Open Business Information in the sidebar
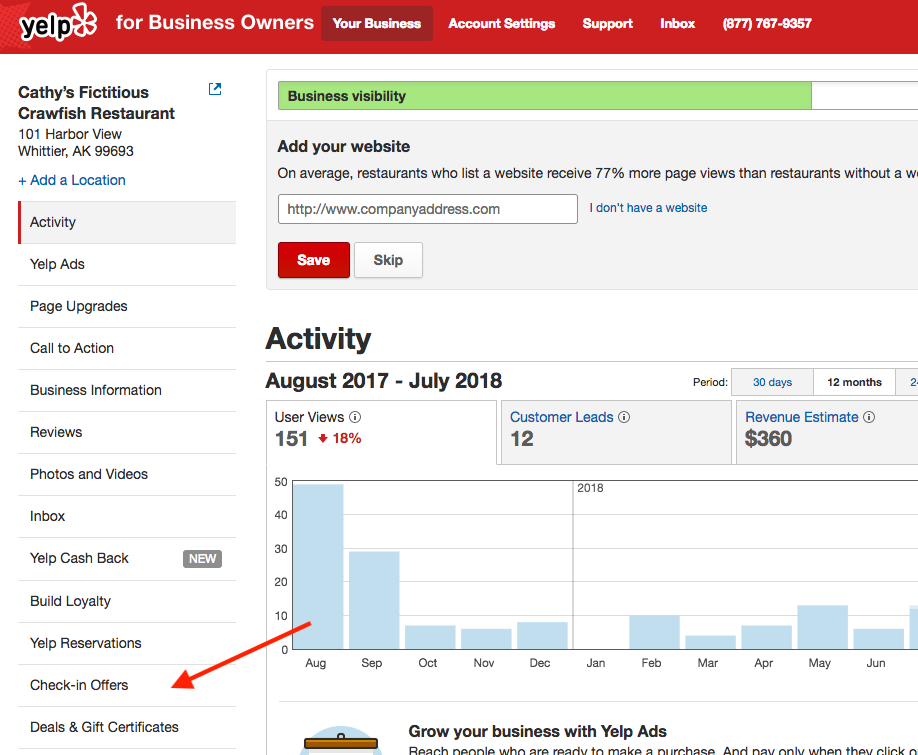 [127, 390]
